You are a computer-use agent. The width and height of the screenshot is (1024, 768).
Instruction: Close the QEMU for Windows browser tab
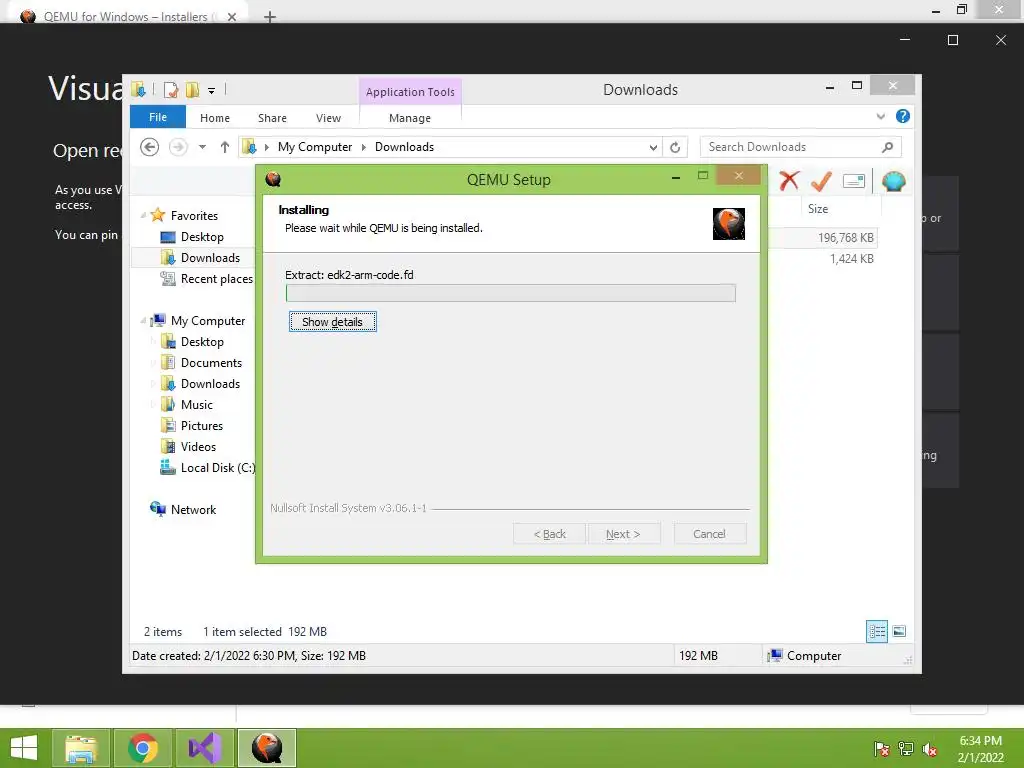click(232, 17)
